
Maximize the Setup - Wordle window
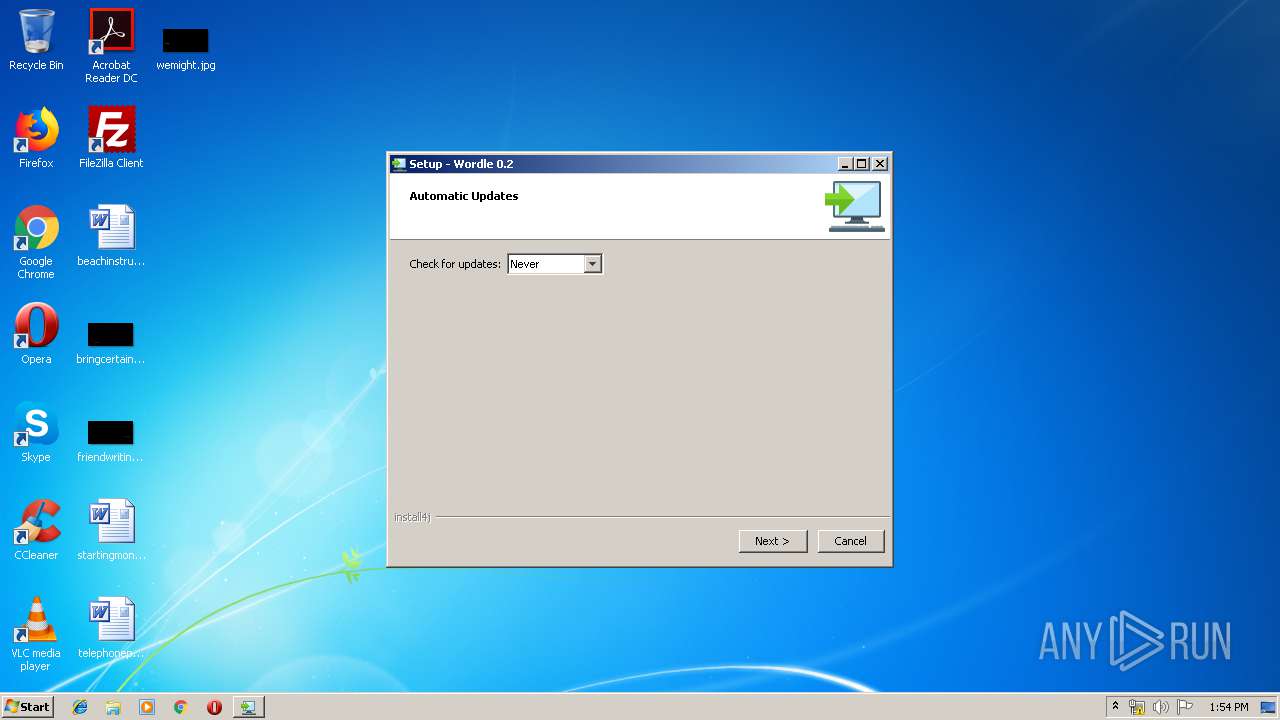click(x=862, y=164)
